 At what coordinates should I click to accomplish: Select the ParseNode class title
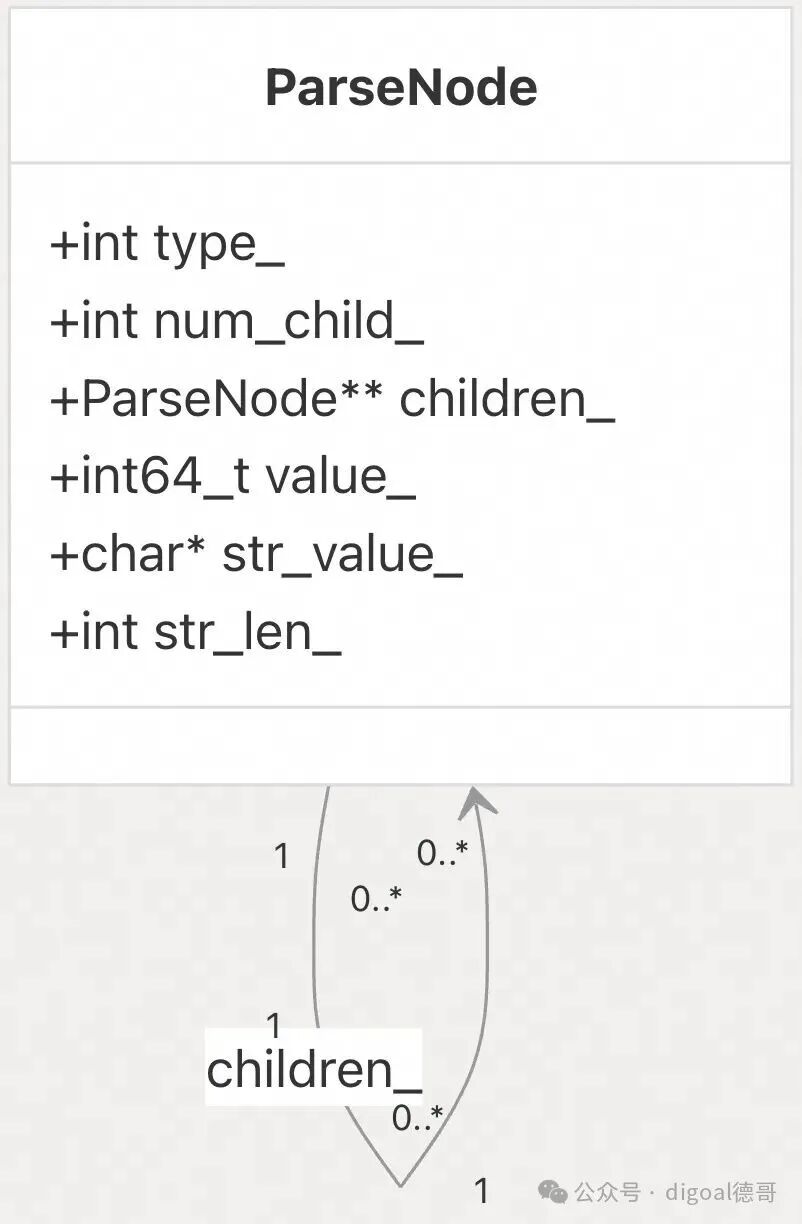click(401, 88)
